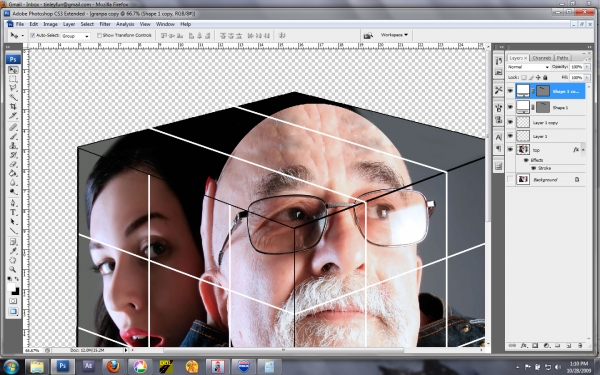Switch to the Paths tab
This screenshot has width=600, height=375.
coord(562,58)
